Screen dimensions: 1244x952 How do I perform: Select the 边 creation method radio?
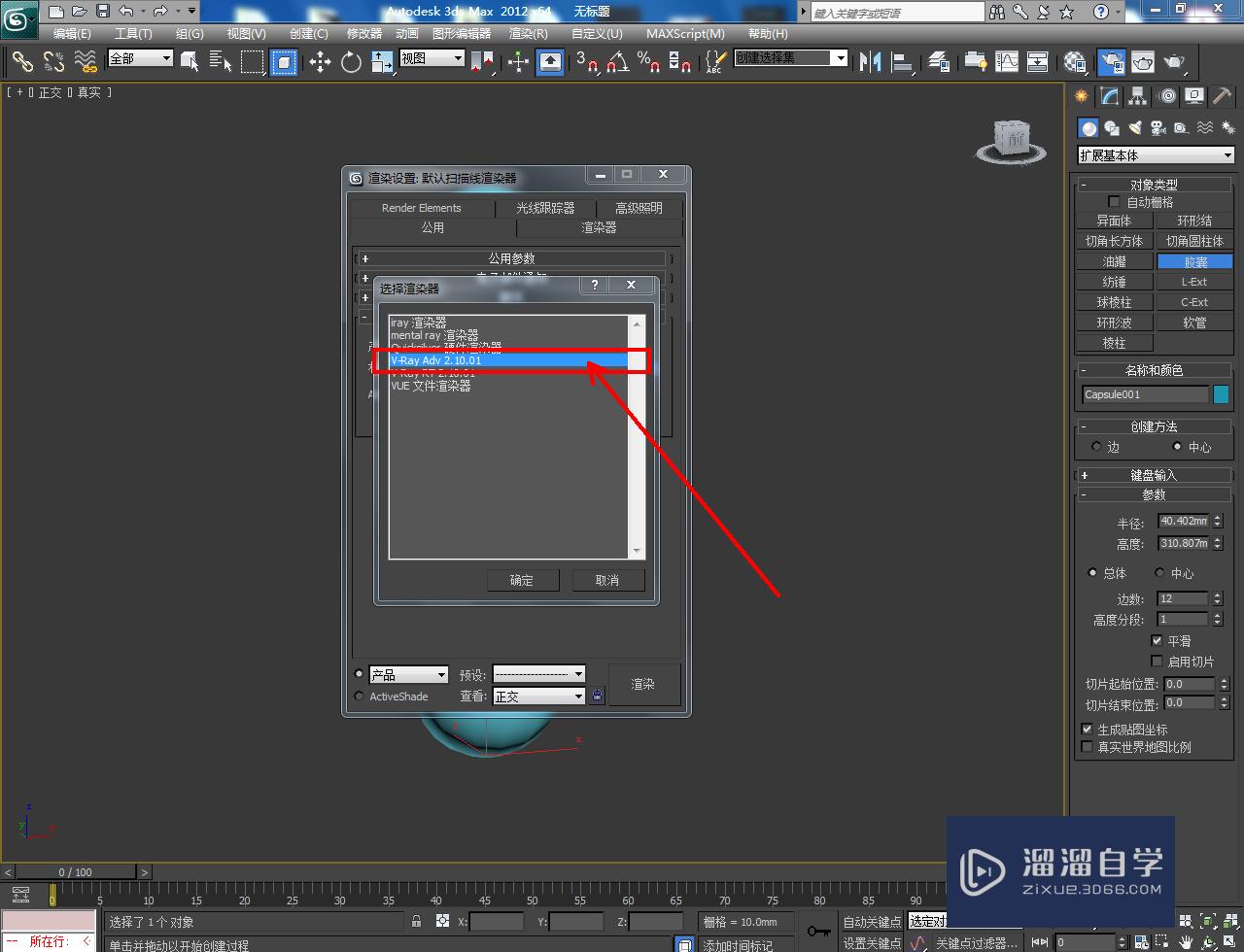1096,447
